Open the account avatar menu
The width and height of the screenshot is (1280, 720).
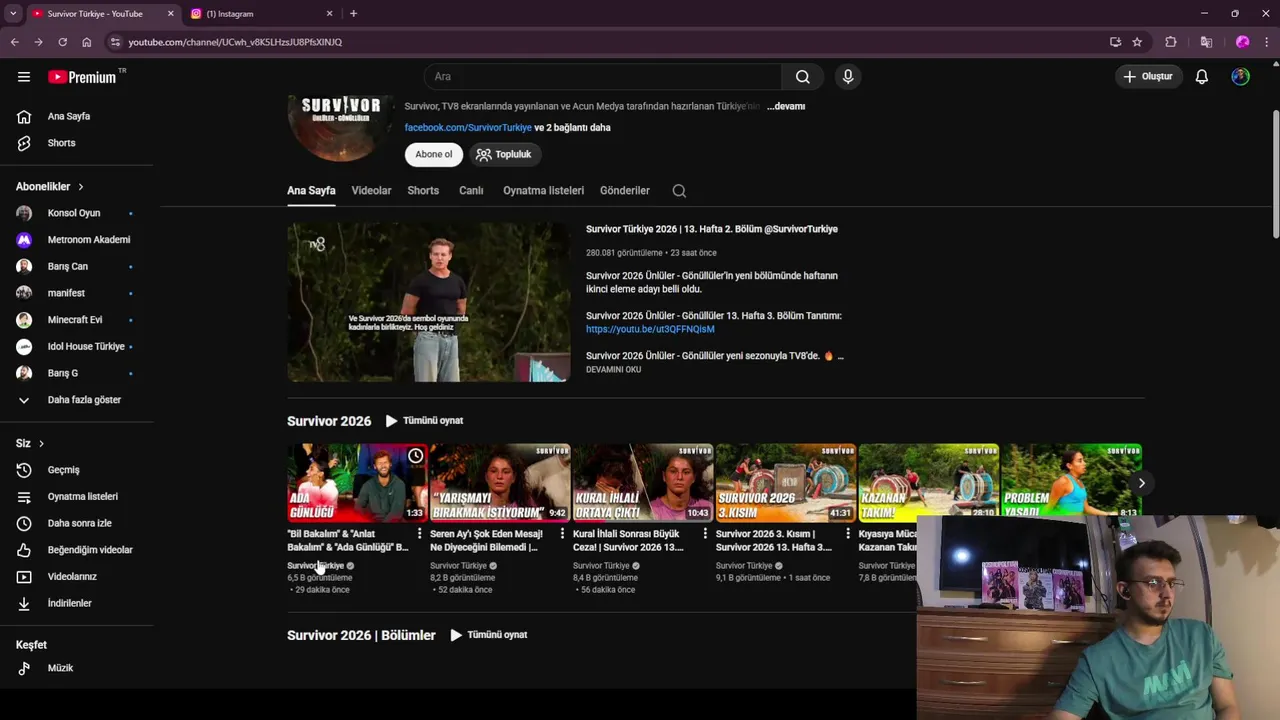(x=1241, y=76)
